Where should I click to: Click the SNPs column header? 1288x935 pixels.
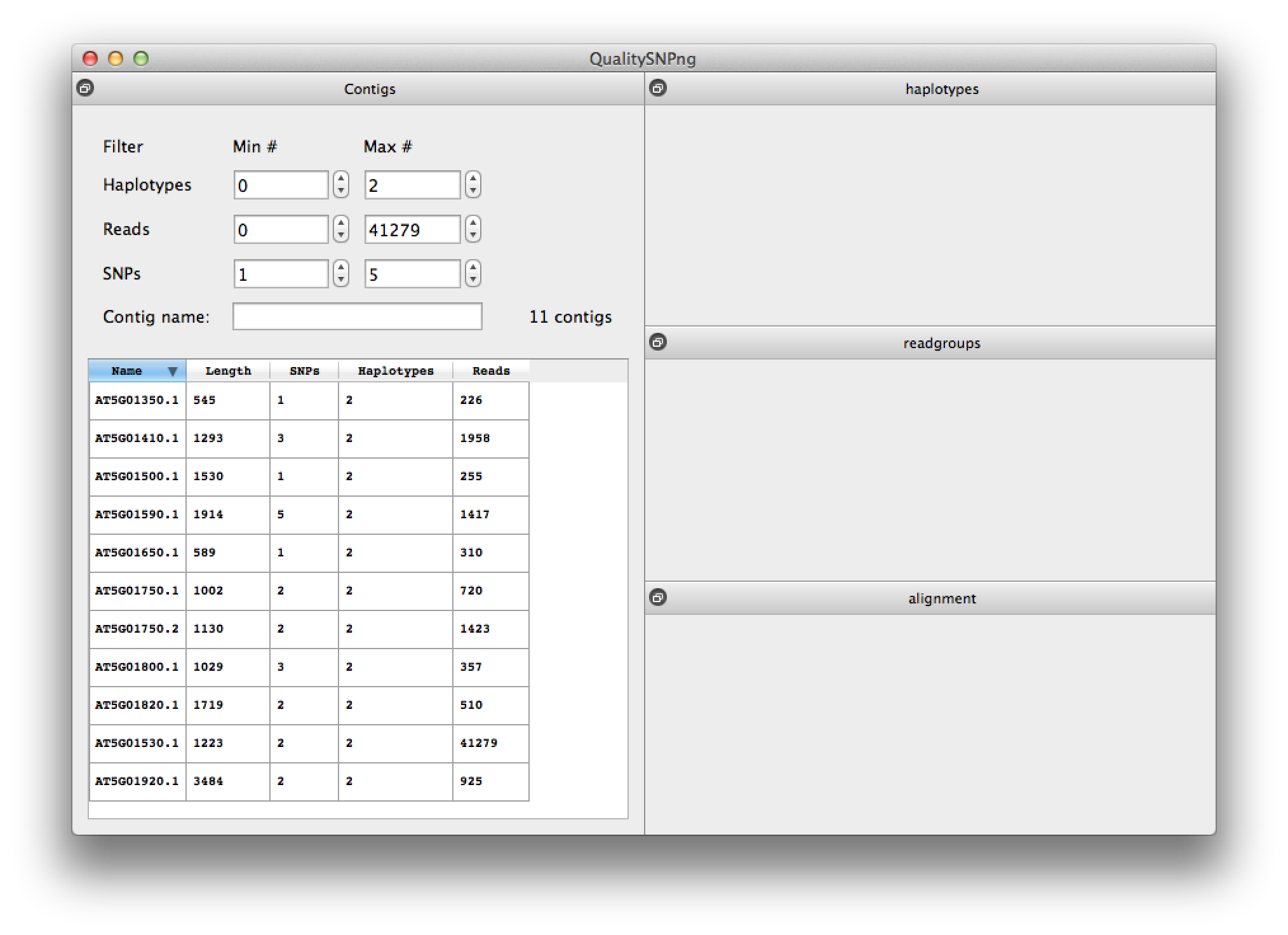point(304,371)
